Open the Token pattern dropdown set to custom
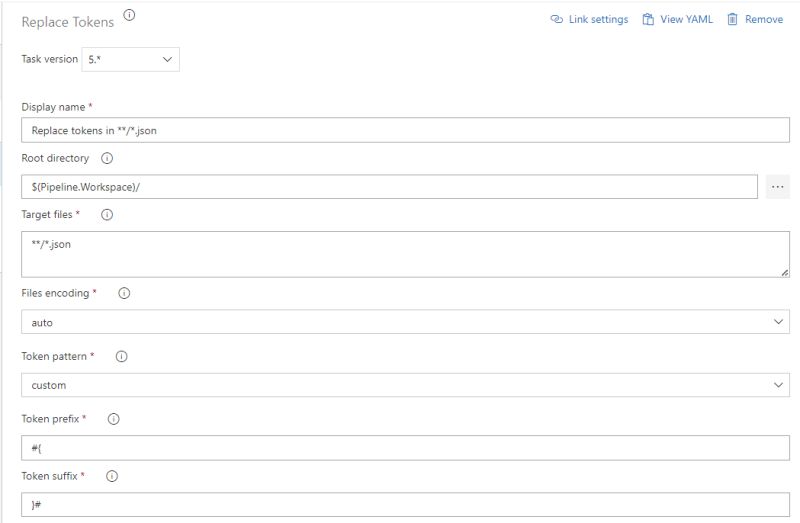Screen dimensions: 800x523 coord(405,385)
